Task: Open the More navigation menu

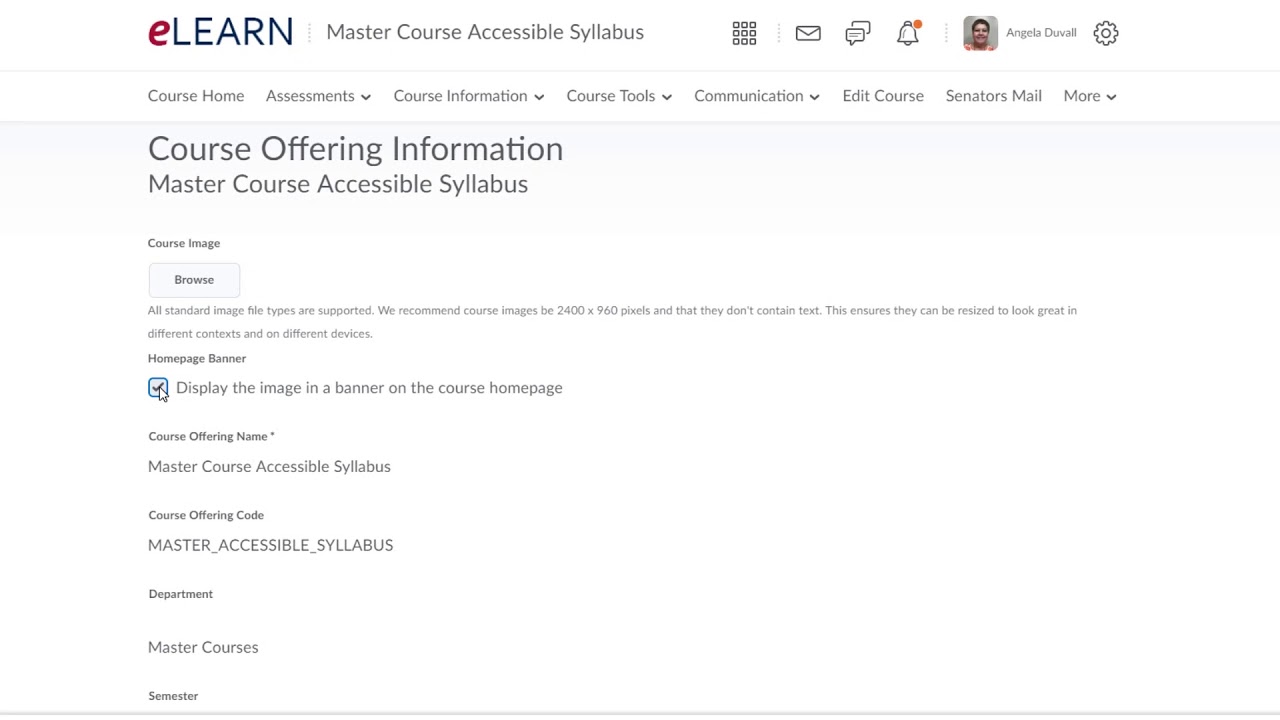Action: pos(1089,96)
